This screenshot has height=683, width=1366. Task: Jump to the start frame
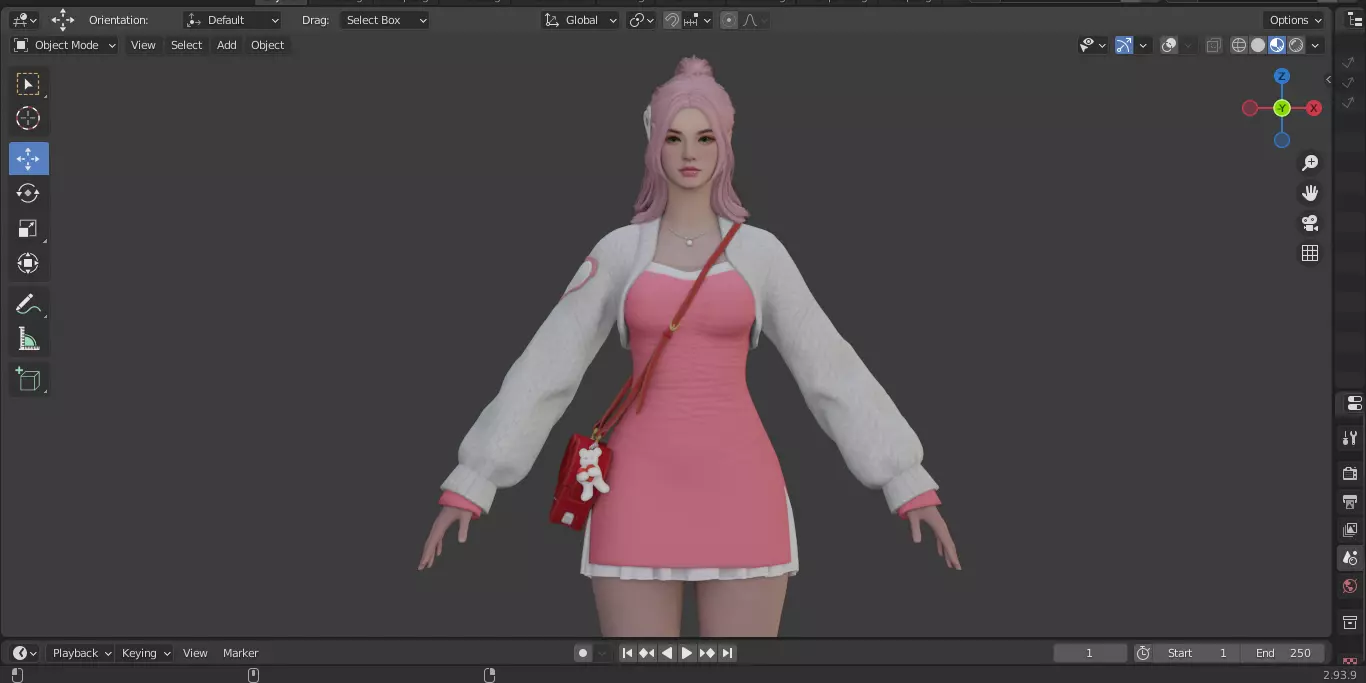point(627,653)
